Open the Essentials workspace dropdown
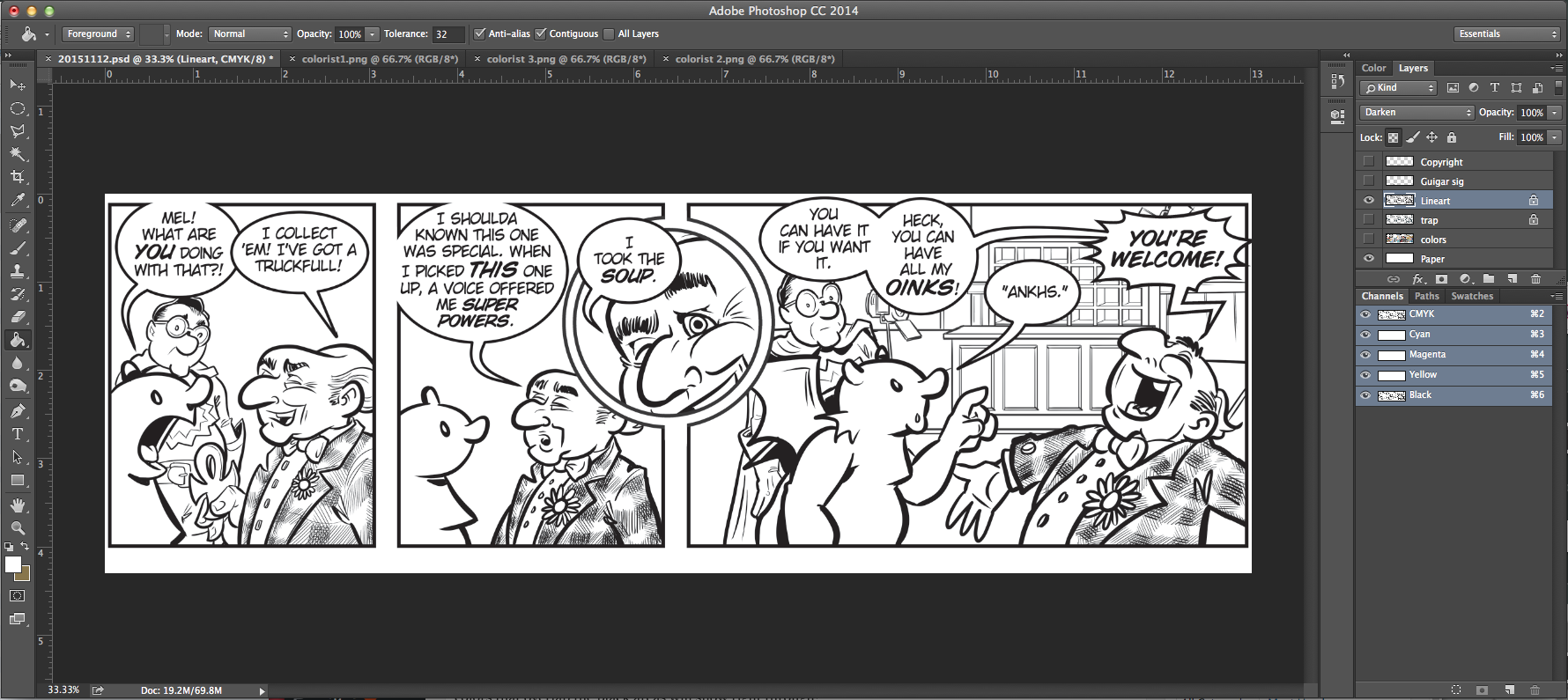Viewport: 1568px width, 700px height. [x=1507, y=34]
